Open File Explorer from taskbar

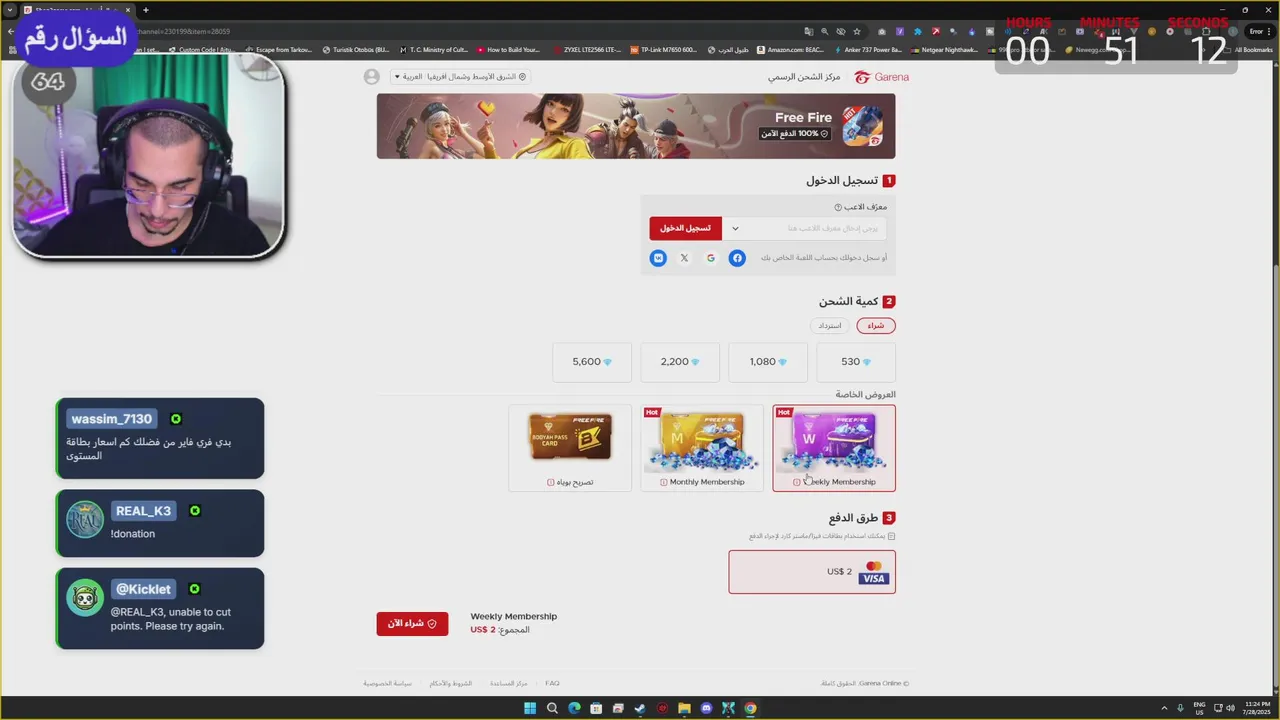tap(684, 708)
